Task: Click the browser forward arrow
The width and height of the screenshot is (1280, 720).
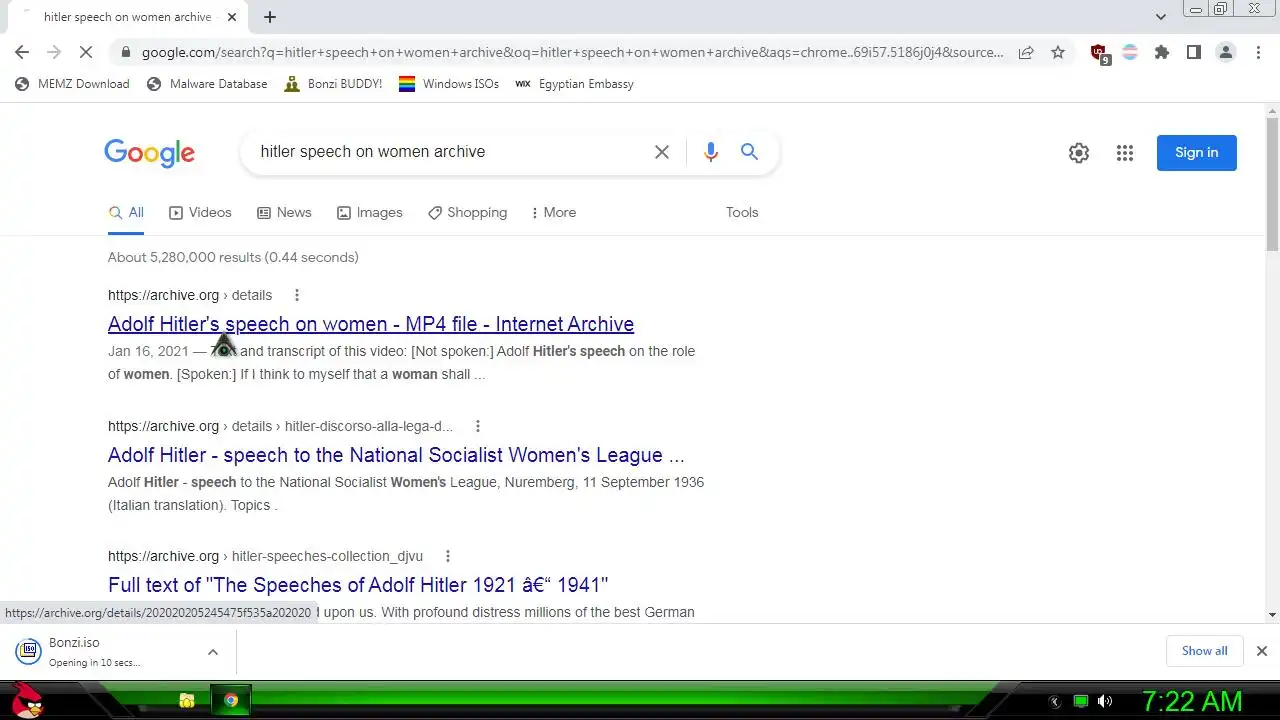Action: tap(54, 52)
